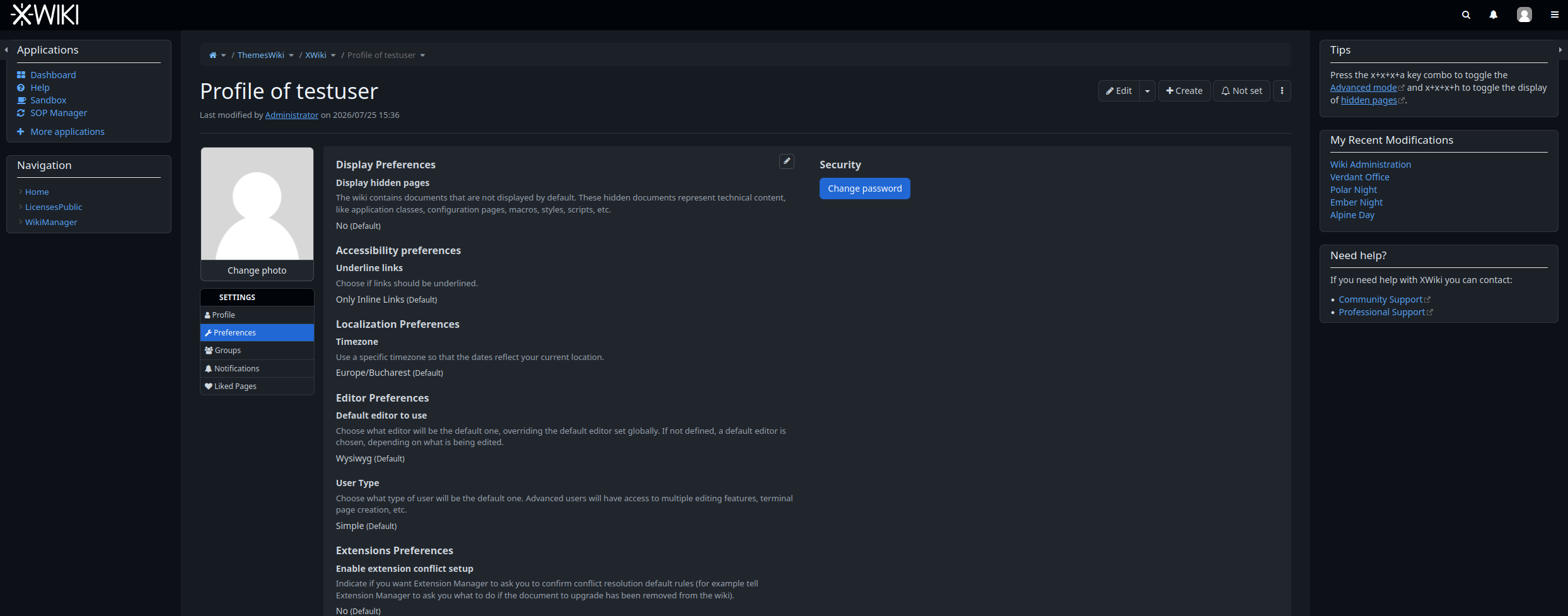Expand the WikiManager tree node
Image resolution: width=1568 pixels, height=616 pixels.
pos(20,222)
